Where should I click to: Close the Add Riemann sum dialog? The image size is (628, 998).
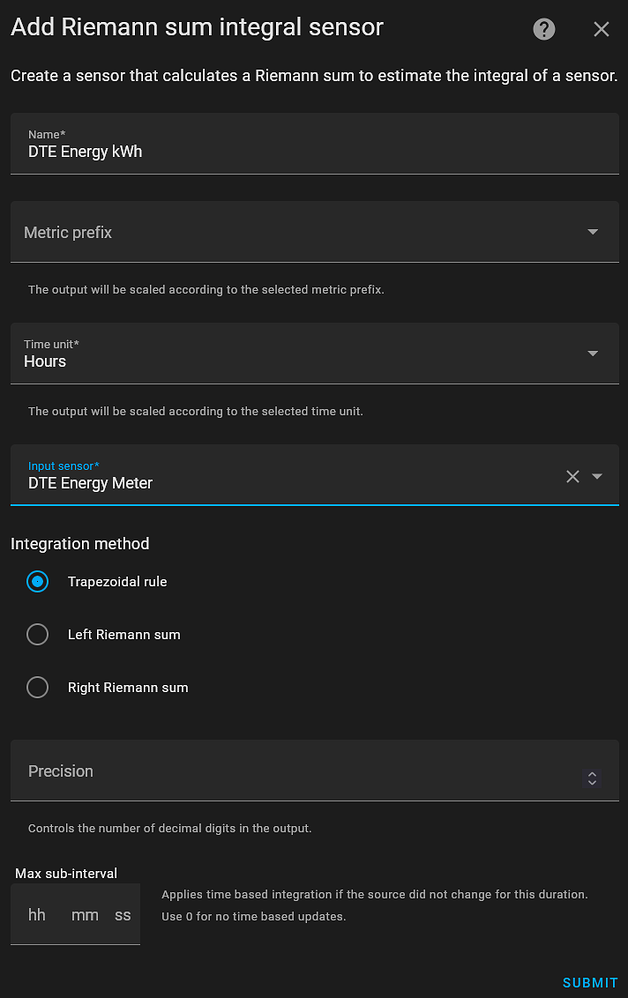pos(601,28)
